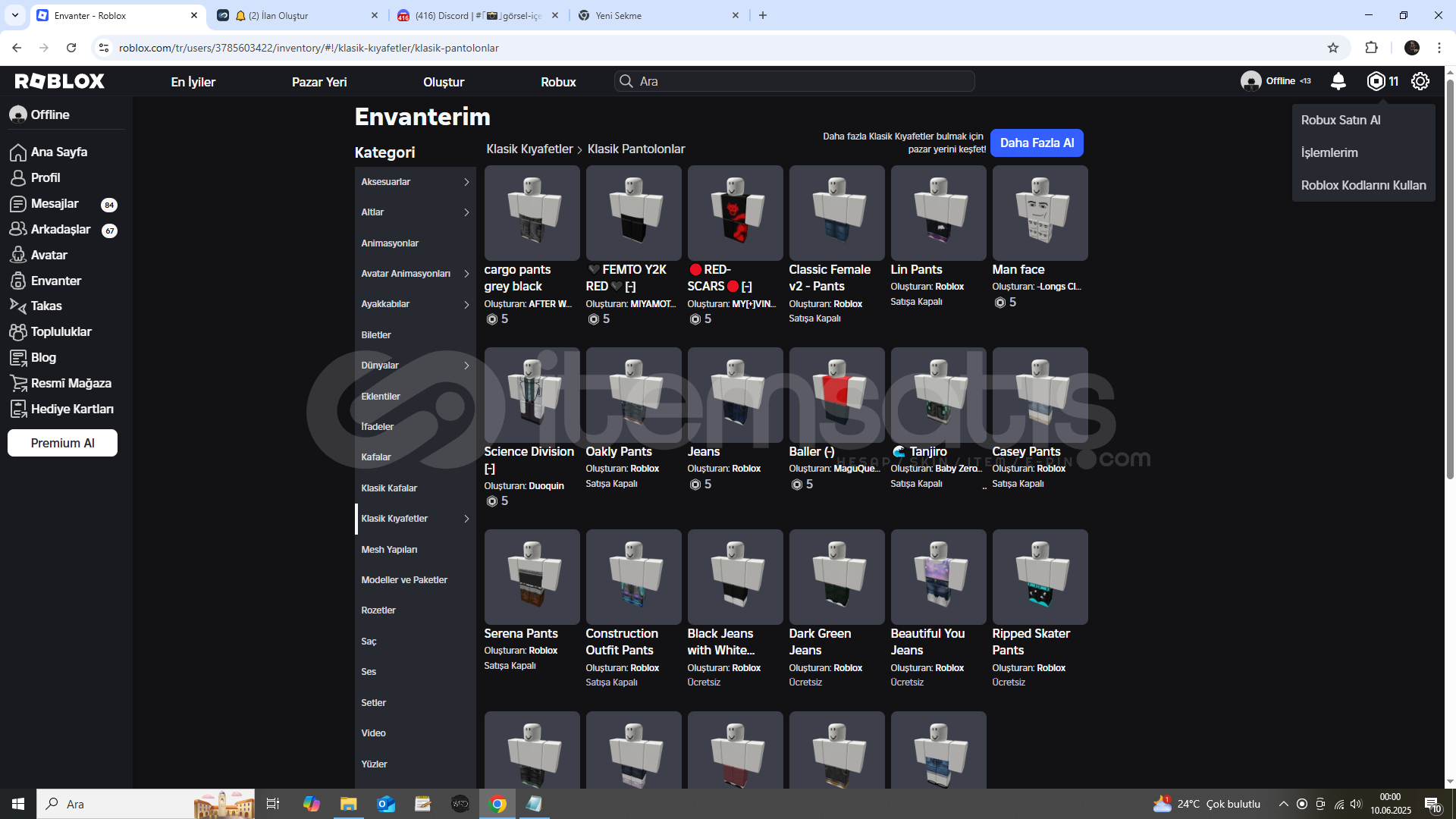Viewport: 1456px width, 819px height.
Task: Click the Premium Al button
Action: point(62,443)
